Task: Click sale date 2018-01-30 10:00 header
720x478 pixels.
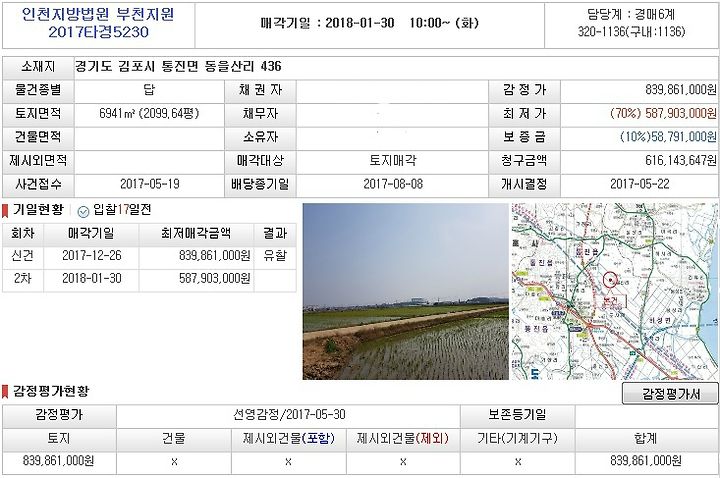Action: coord(370,23)
